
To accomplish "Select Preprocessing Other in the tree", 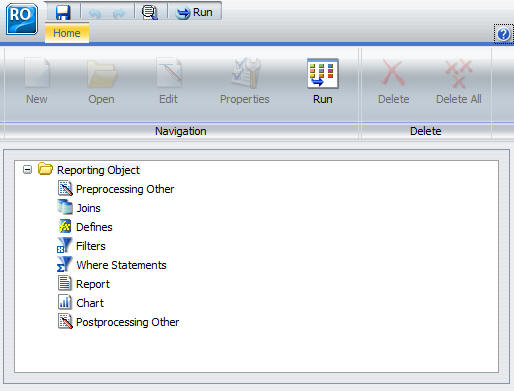I will (x=125, y=189).
